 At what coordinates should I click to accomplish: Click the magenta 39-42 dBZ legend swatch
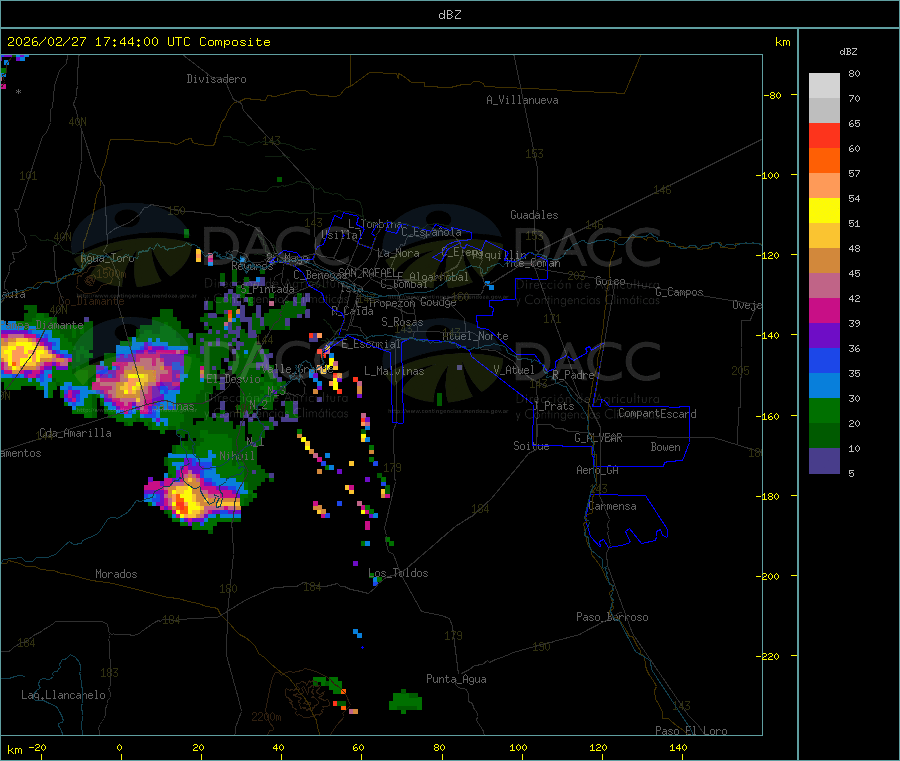click(x=824, y=310)
